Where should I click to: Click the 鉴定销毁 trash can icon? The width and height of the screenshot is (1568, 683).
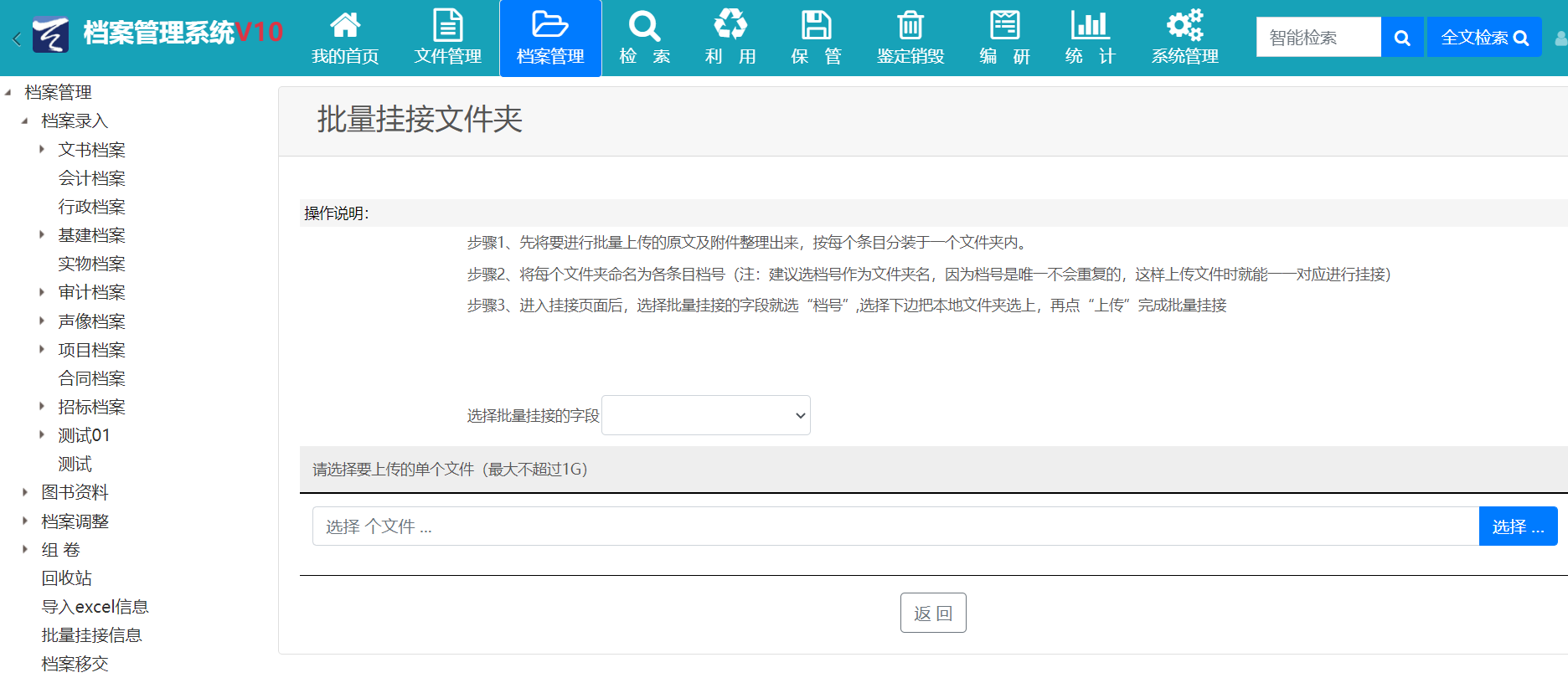pyautogui.click(x=910, y=25)
